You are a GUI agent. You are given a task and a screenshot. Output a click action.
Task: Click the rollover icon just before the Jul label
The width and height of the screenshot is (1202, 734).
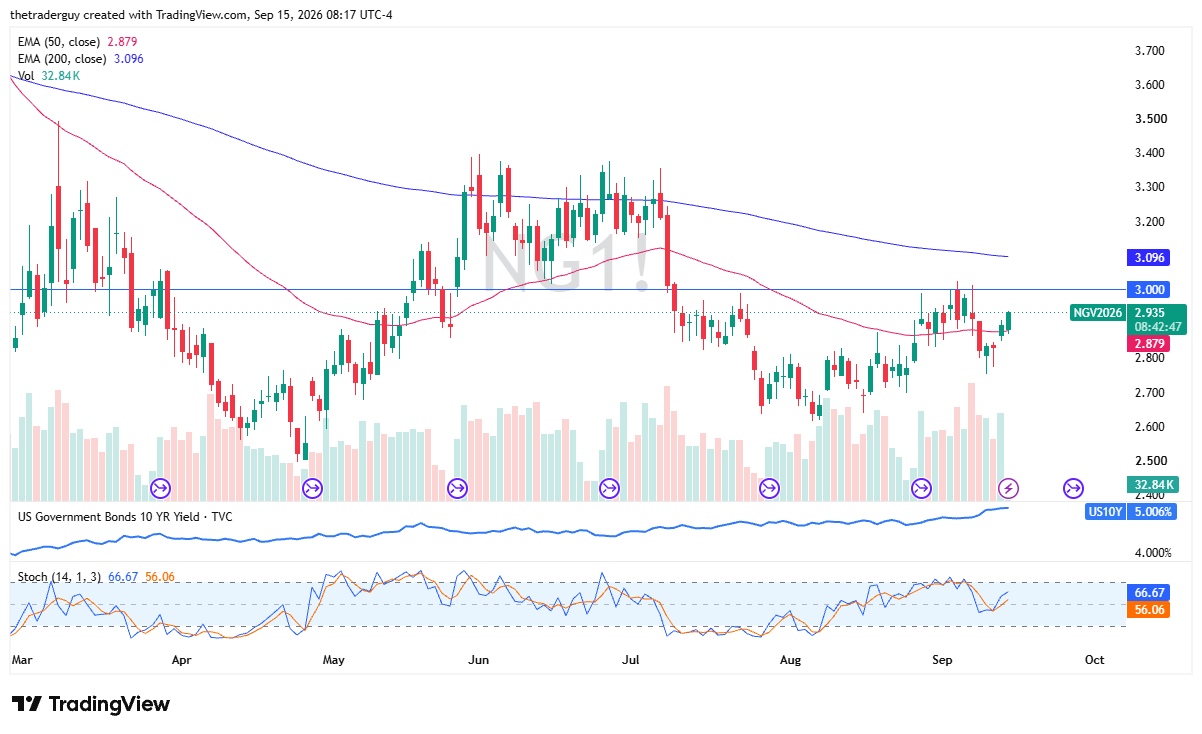(x=609, y=488)
